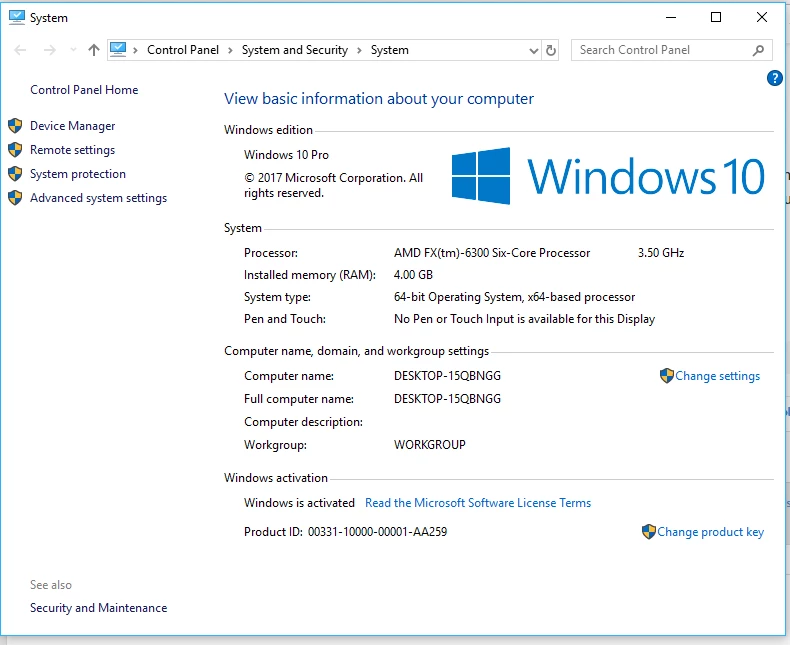Click 'View basic information about your computer' heading
The image size is (790, 645).
click(379, 99)
